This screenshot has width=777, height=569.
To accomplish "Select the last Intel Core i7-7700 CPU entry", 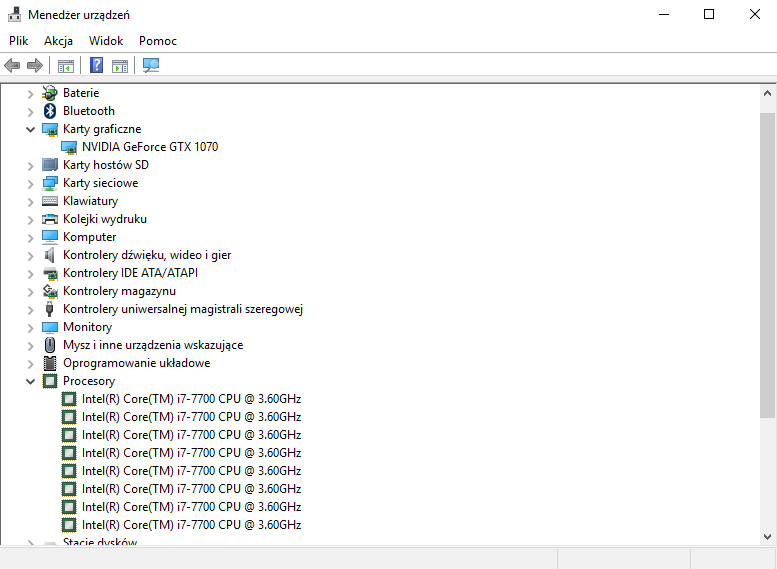I will click(191, 524).
